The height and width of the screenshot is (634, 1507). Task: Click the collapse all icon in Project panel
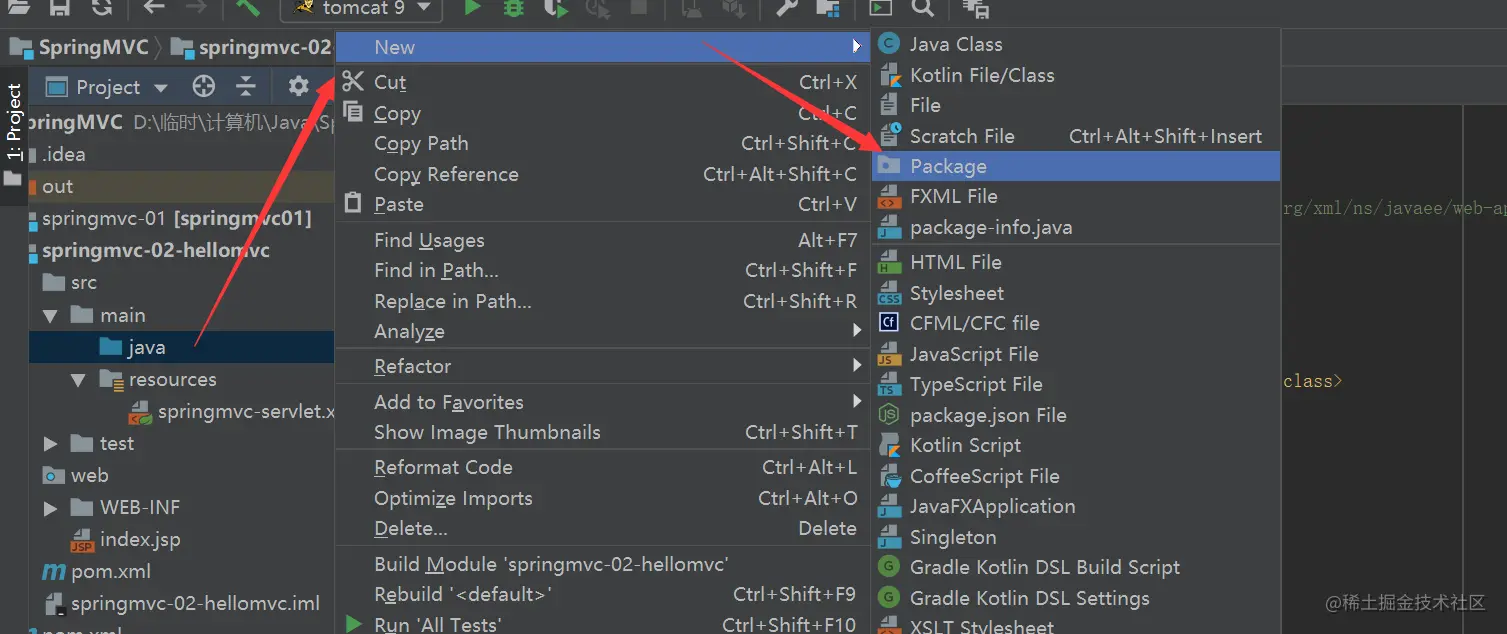coord(246,87)
